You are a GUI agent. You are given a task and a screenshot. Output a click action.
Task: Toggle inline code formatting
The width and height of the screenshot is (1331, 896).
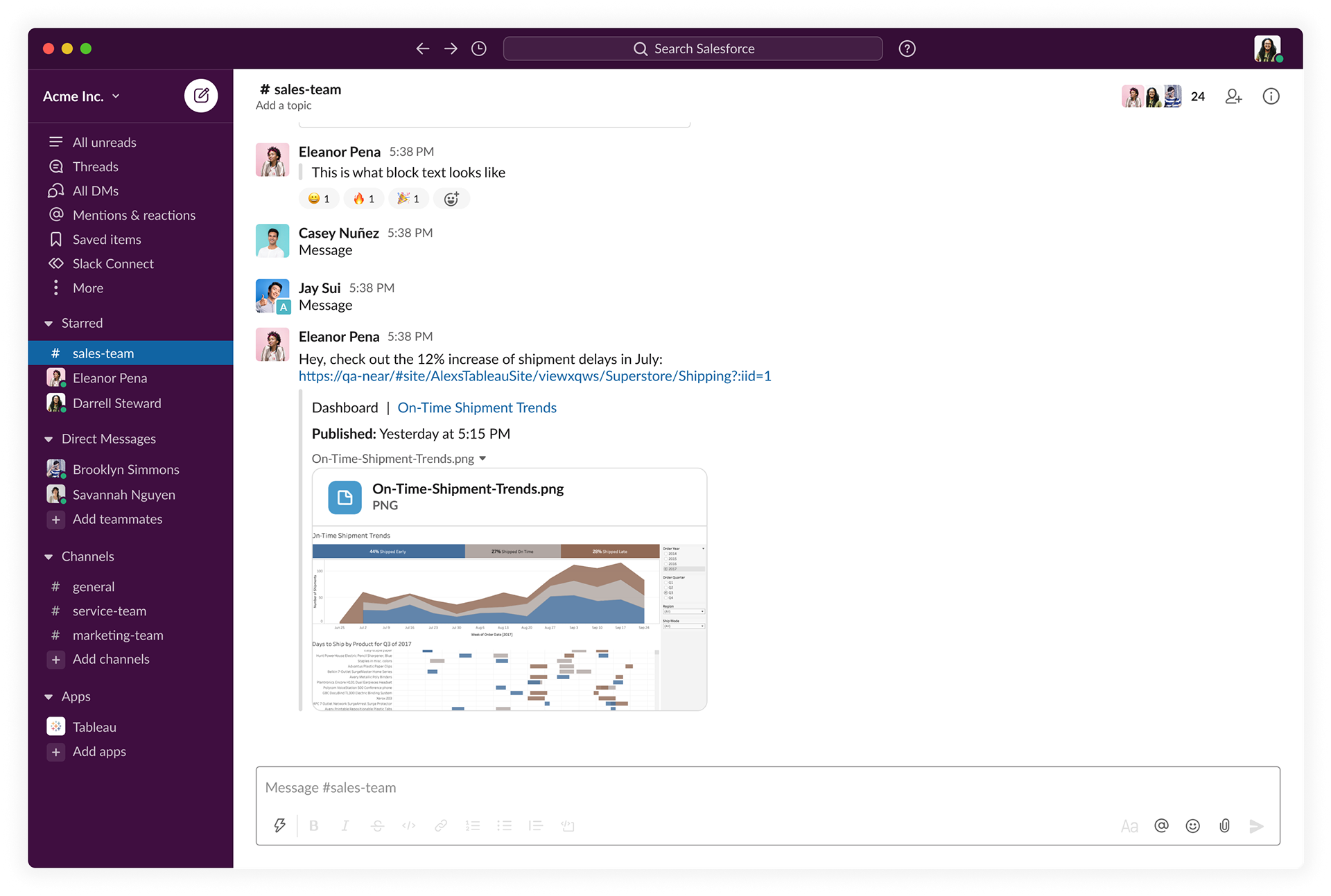click(x=409, y=825)
